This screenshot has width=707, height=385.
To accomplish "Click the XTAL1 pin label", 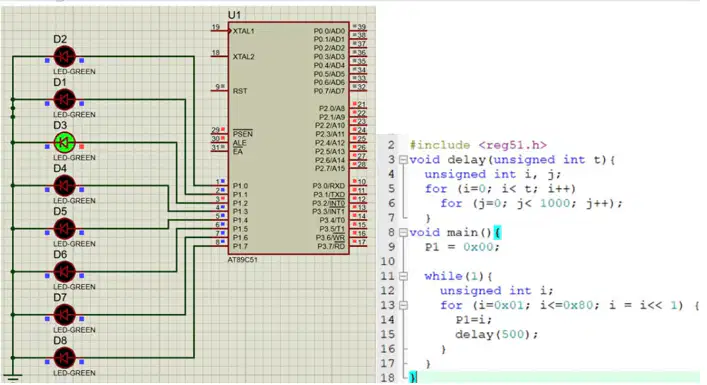I will click(243, 31).
